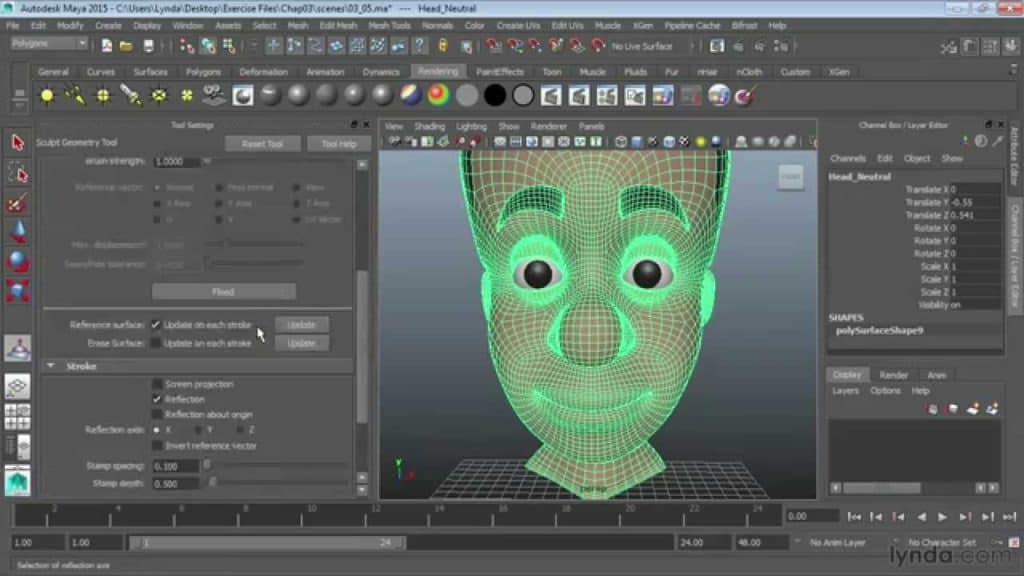The height and width of the screenshot is (576, 1024).
Task: Open the Layers menu in Layer Editor
Action: click(845, 391)
